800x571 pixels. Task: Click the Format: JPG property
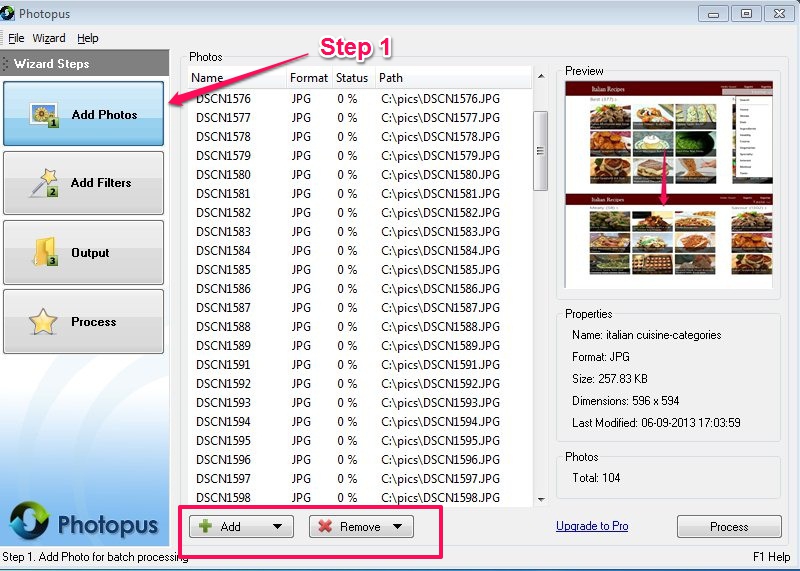pyautogui.click(x=601, y=357)
